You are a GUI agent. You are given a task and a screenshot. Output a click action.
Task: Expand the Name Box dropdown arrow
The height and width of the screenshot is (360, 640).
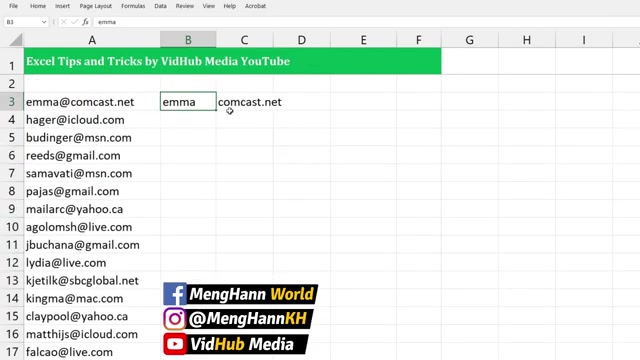44,22
